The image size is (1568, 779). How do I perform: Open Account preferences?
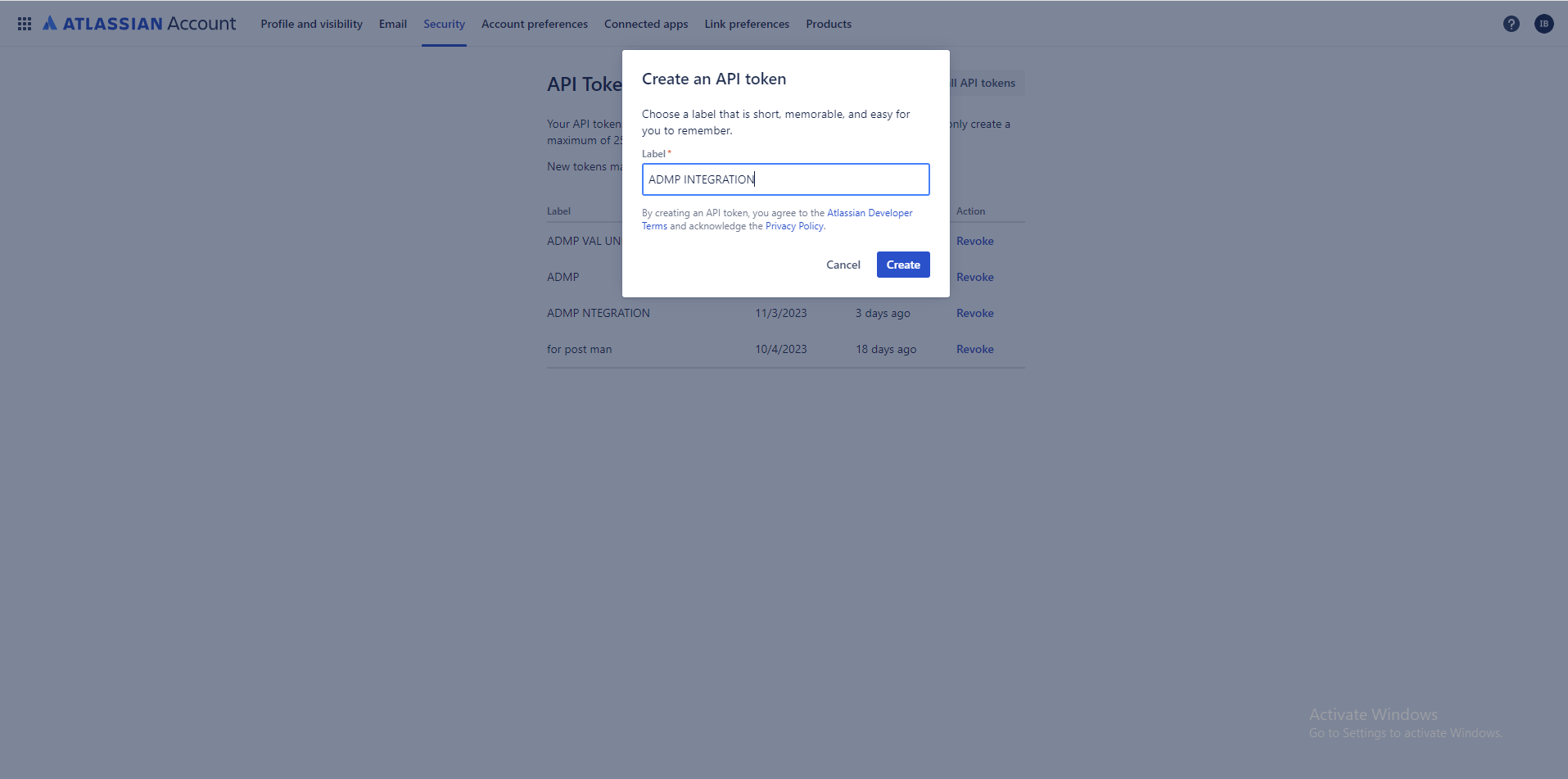pyautogui.click(x=534, y=24)
